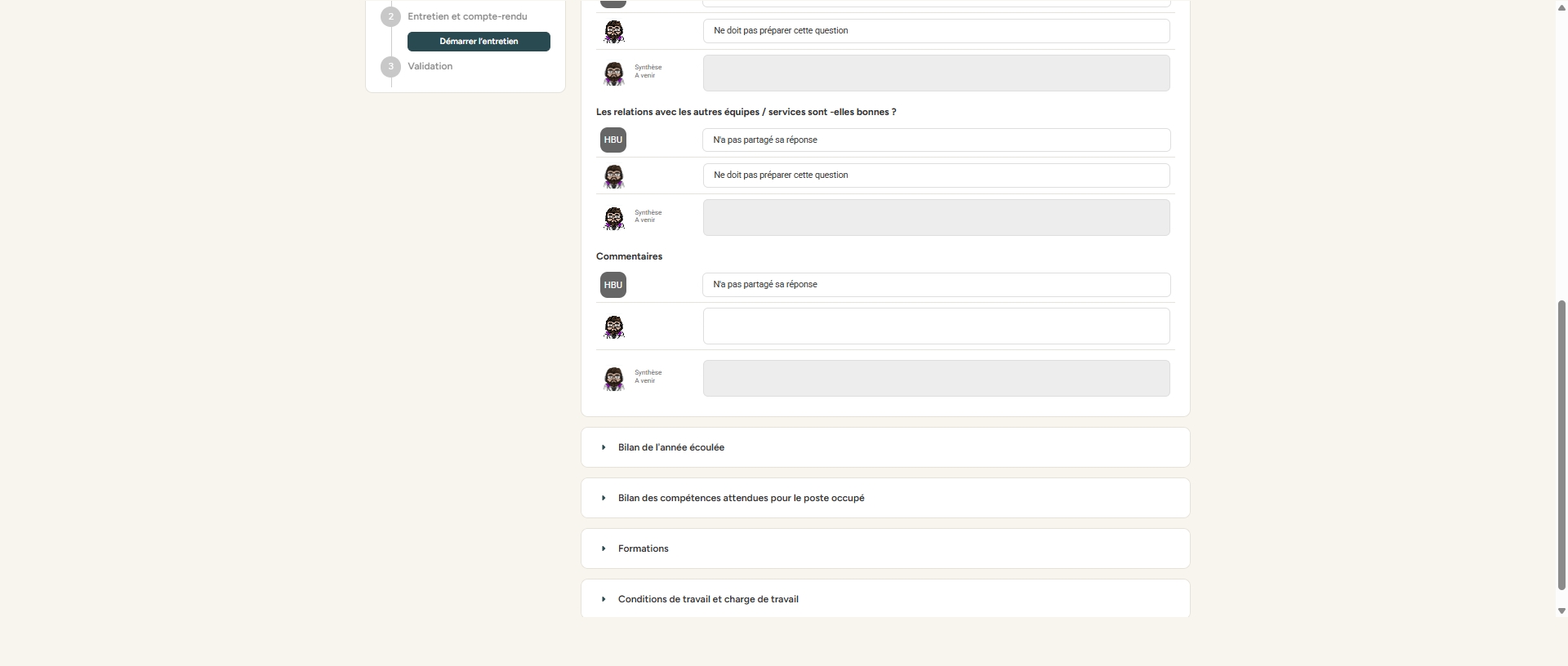Image resolution: width=1568 pixels, height=666 pixels.
Task: Click the HBU avatar beside the relations question
Action: pos(613,140)
